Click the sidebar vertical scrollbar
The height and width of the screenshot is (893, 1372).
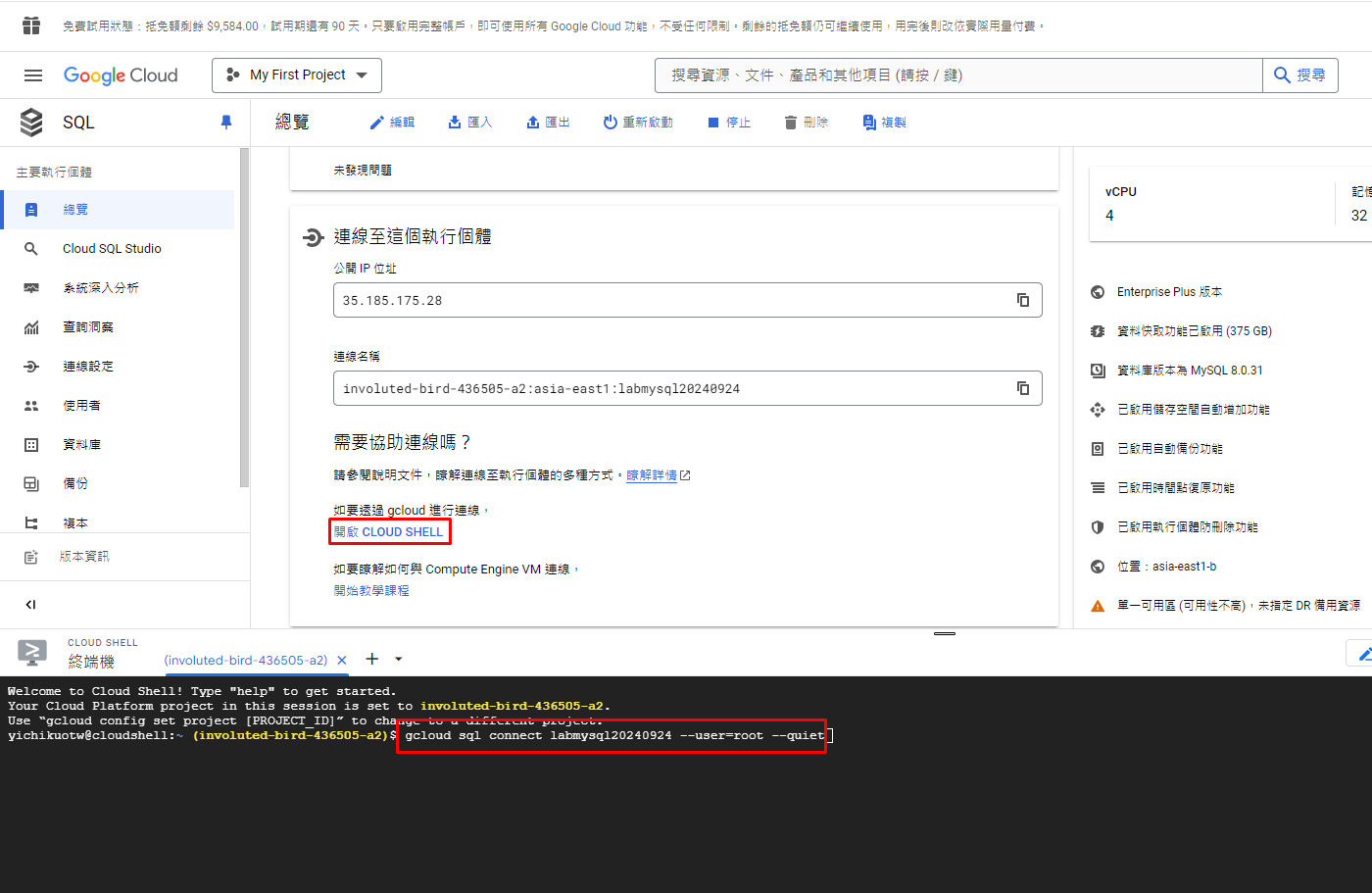click(x=244, y=318)
